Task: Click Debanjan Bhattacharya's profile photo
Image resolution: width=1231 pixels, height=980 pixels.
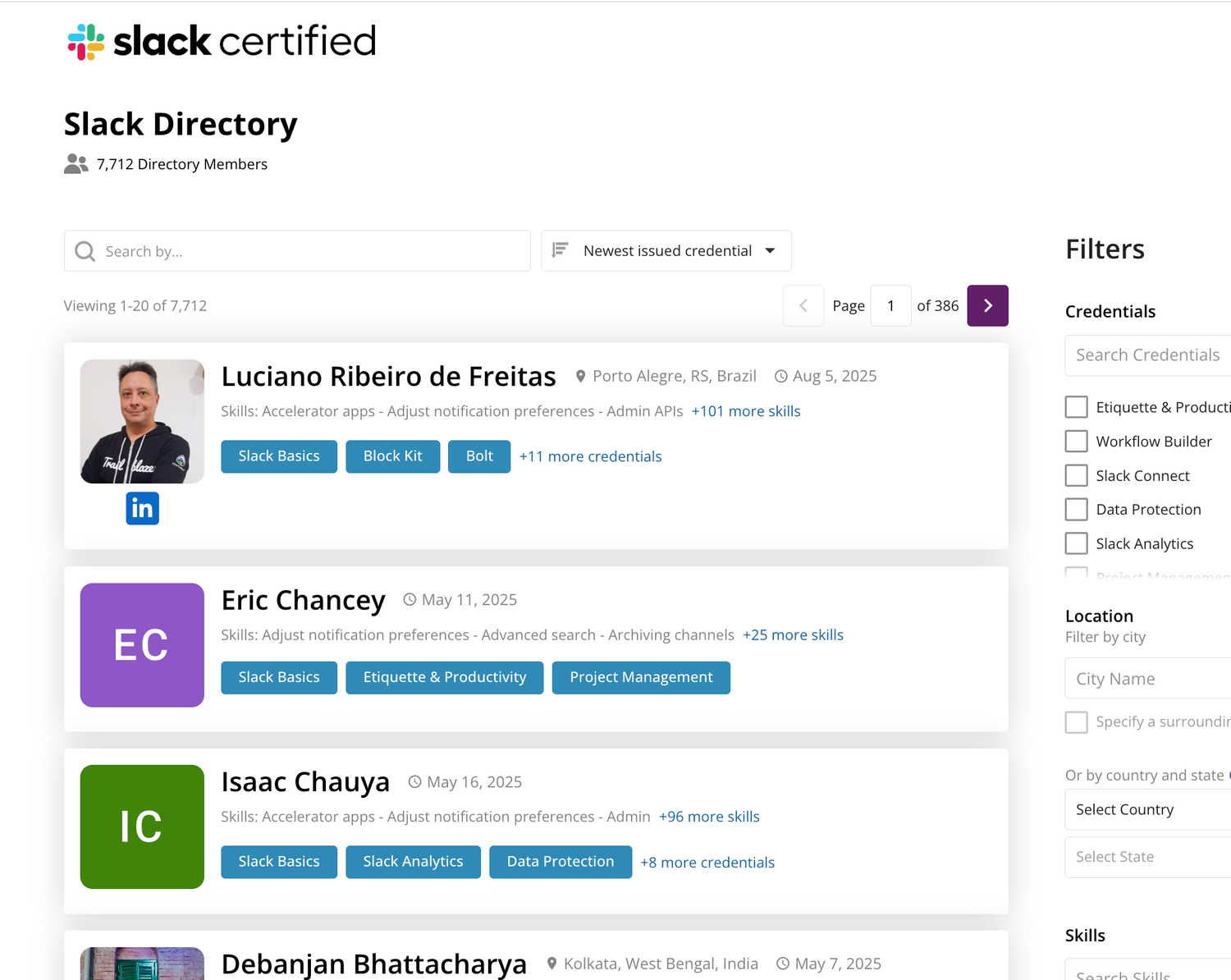Action: [142, 964]
